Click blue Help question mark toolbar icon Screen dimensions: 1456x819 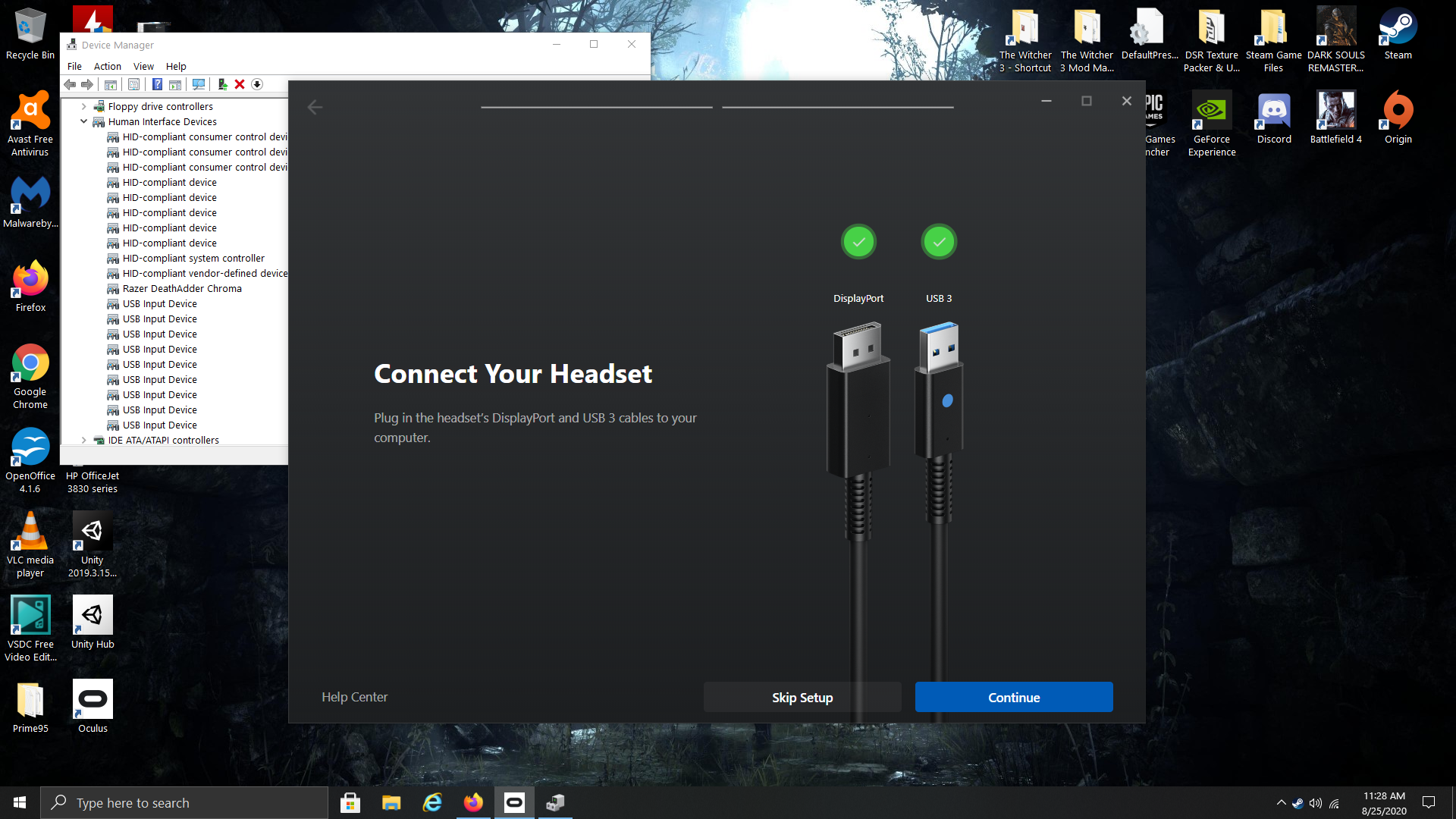157,84
